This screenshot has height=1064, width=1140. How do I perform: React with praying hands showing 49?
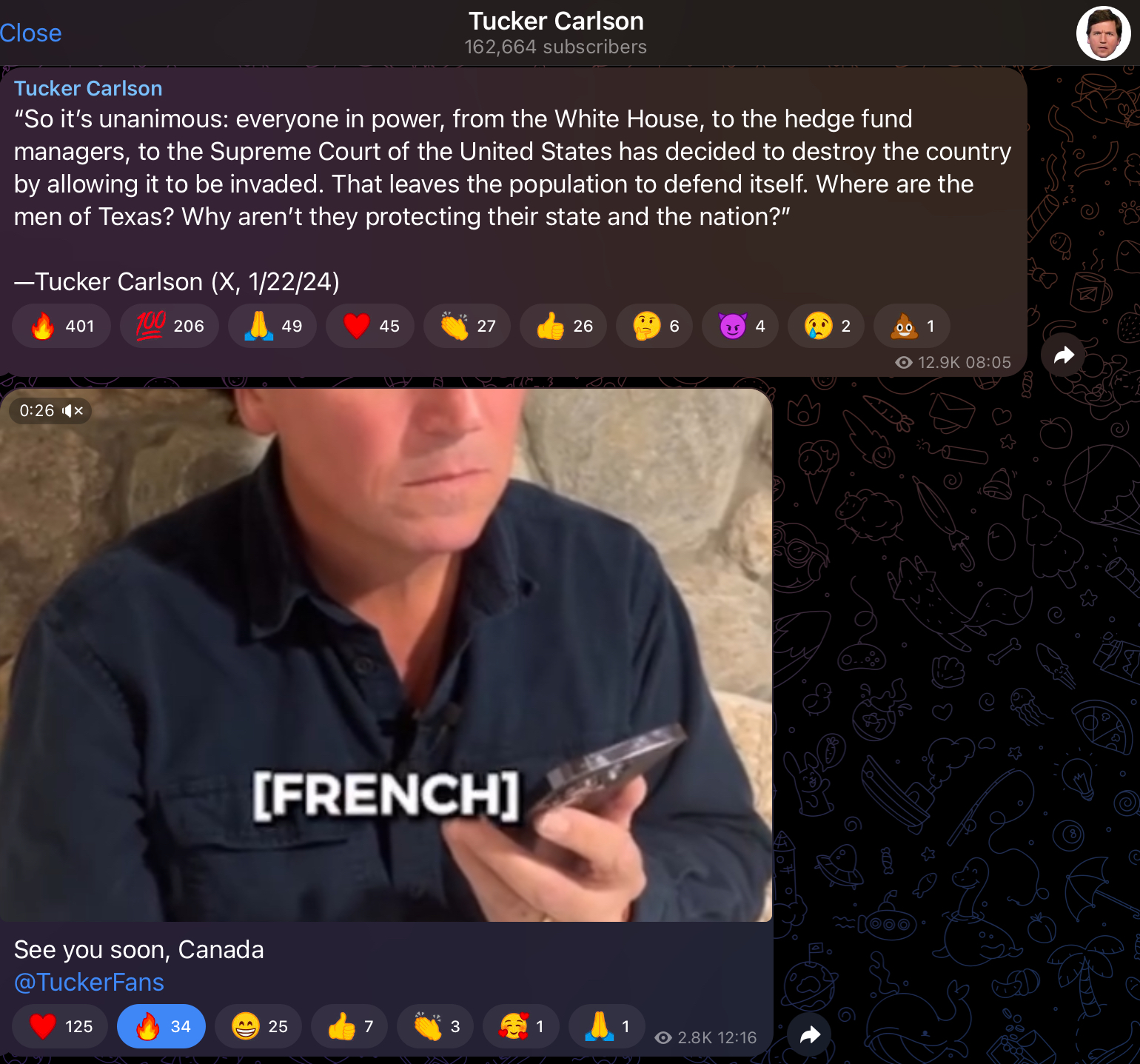(x=272, y=326)
